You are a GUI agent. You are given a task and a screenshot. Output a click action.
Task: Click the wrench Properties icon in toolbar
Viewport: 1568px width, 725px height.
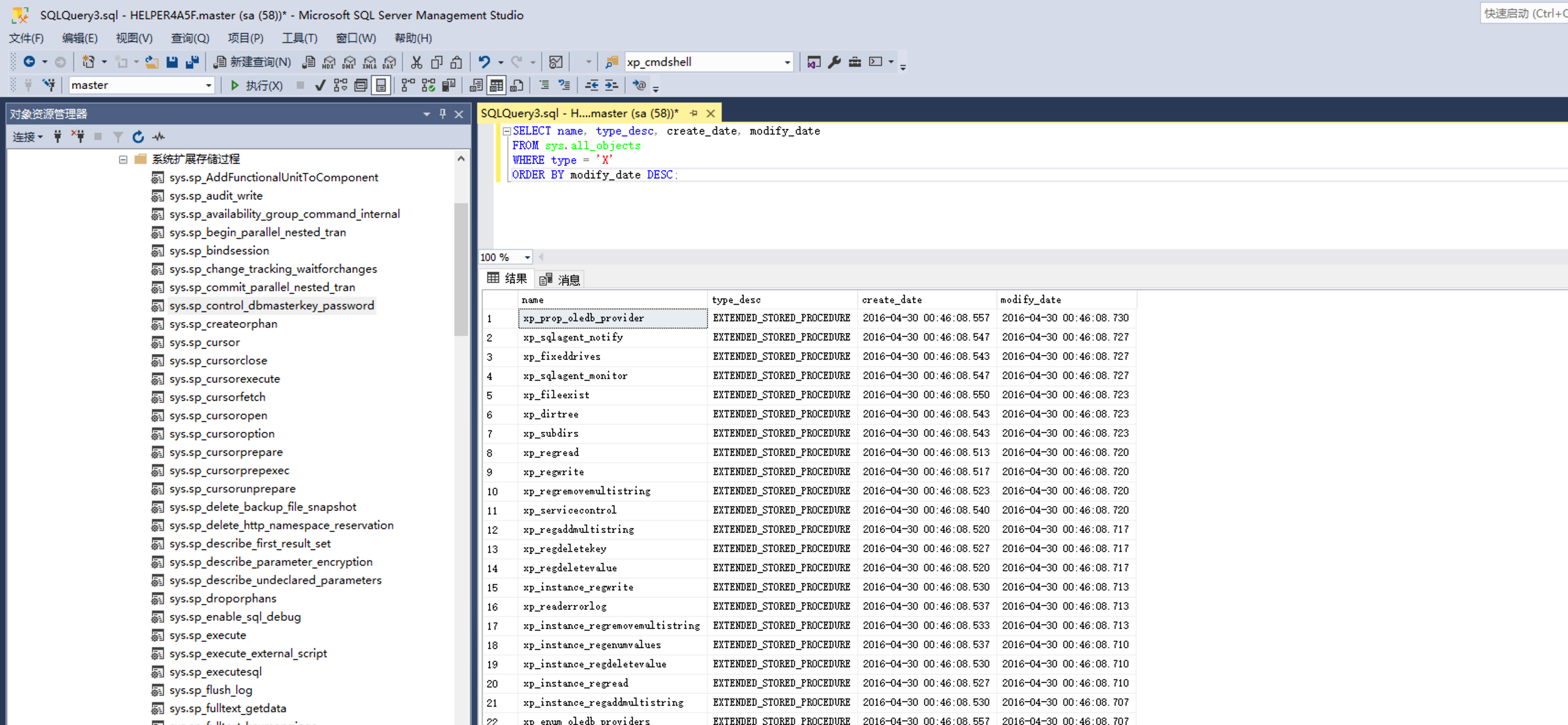[834, 62]
